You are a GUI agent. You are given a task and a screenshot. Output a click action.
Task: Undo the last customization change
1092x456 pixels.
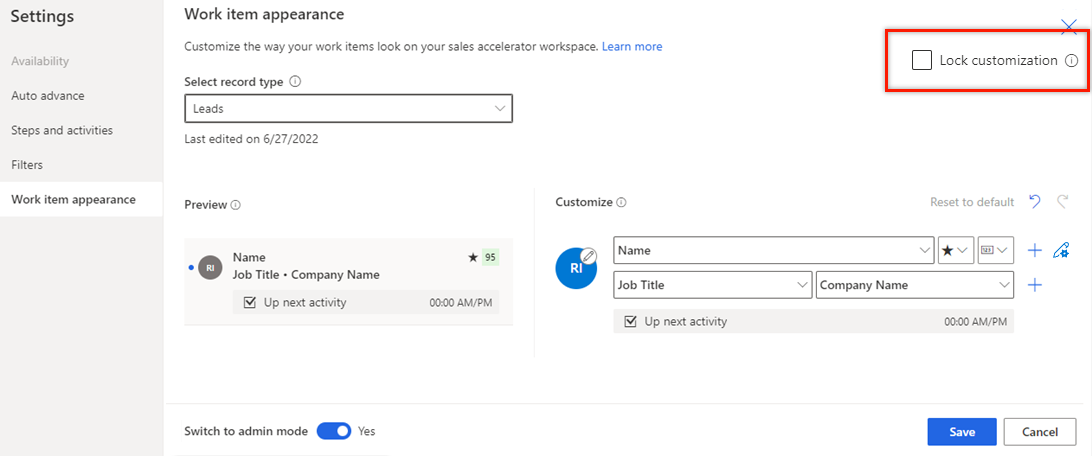click(1035, 202)
